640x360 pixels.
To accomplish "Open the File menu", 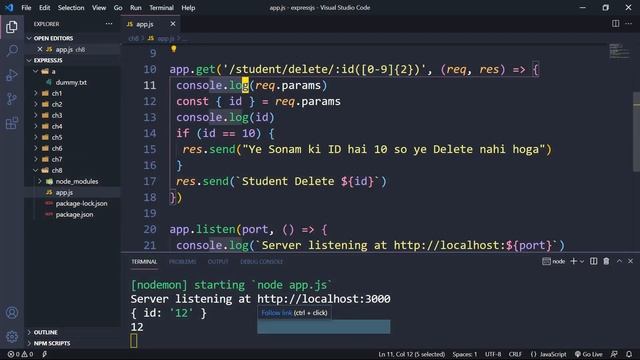I will pyautogui.click(x=26, y=7).
